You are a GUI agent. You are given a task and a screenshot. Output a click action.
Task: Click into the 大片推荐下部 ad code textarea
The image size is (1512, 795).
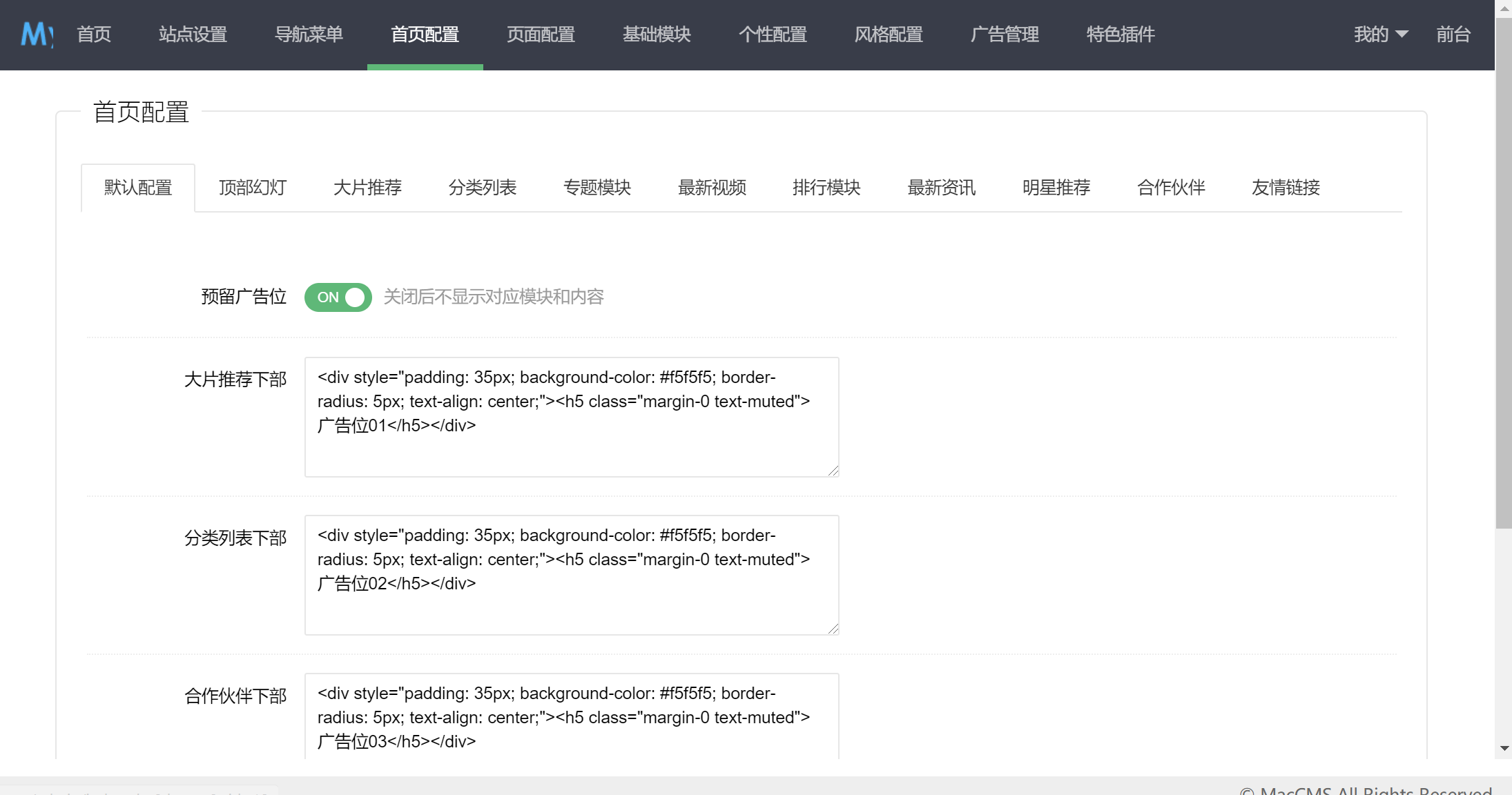click(x=572, y=417)
